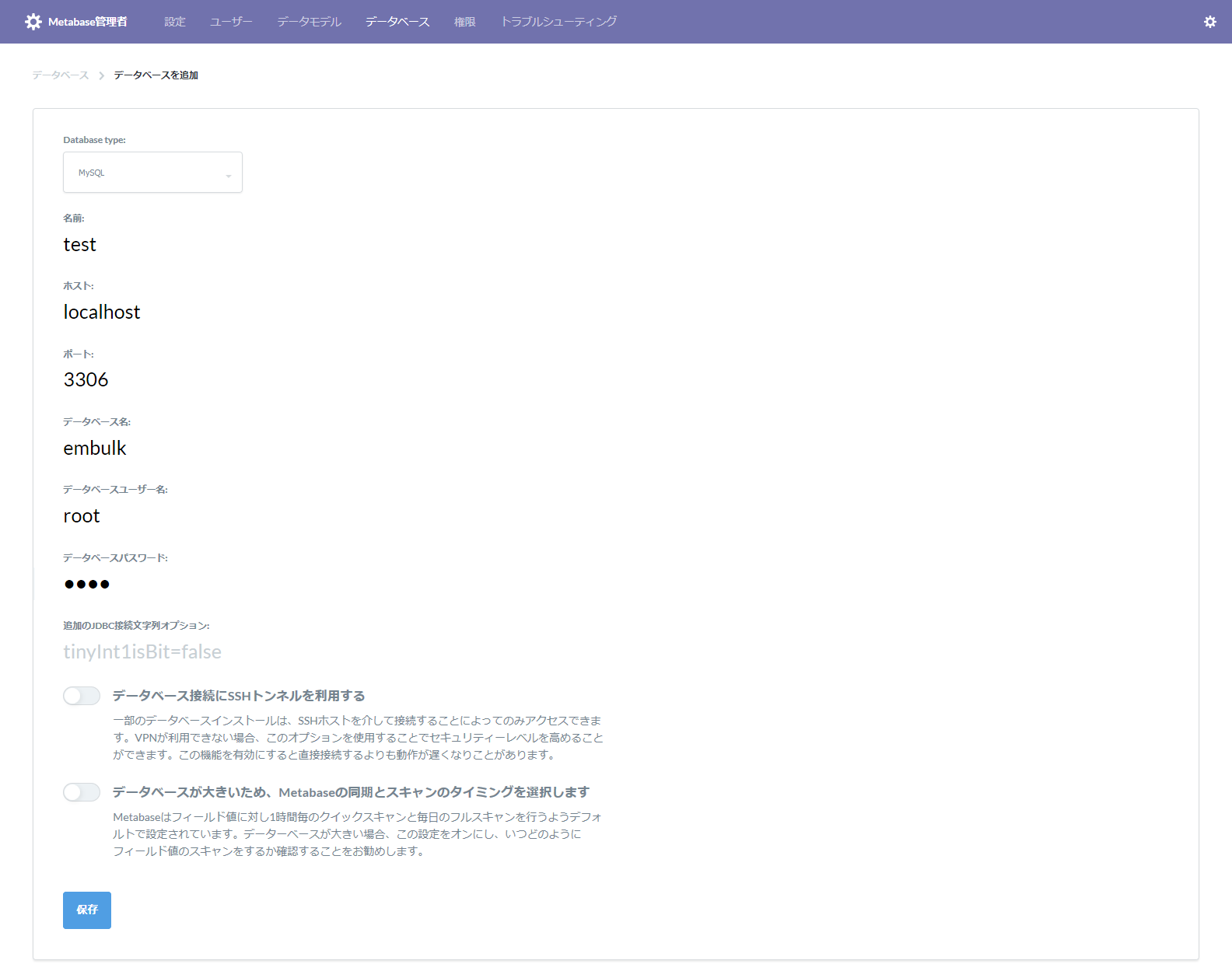Viewport: 1232px width, 971px height.
Task: Click the データベースユーザー名 label
Action: coord(115,490)
